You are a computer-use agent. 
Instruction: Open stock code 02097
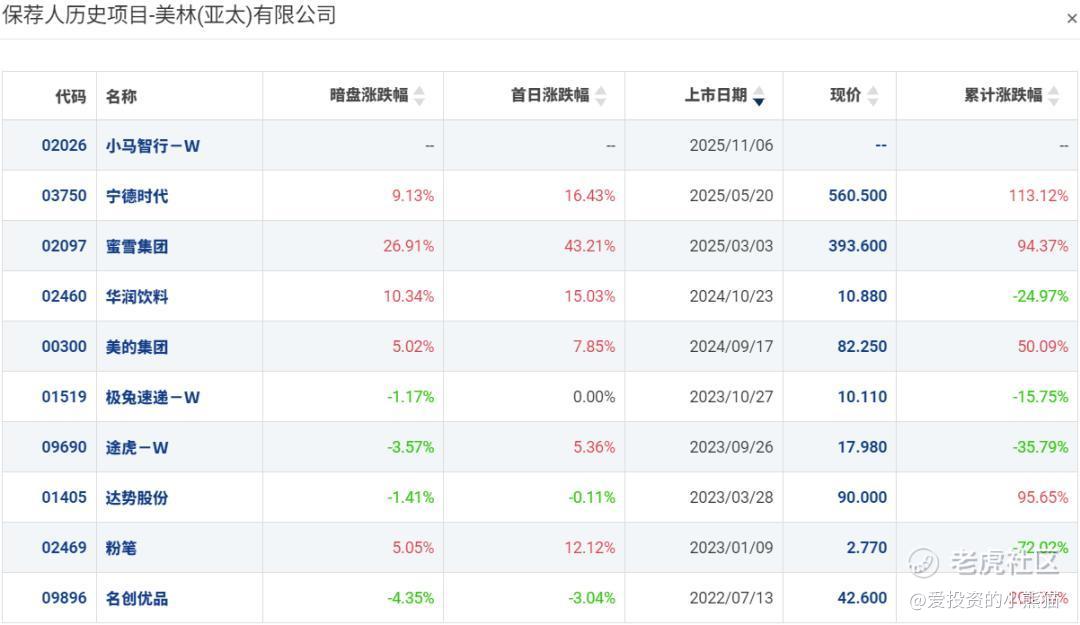[64, 246]
